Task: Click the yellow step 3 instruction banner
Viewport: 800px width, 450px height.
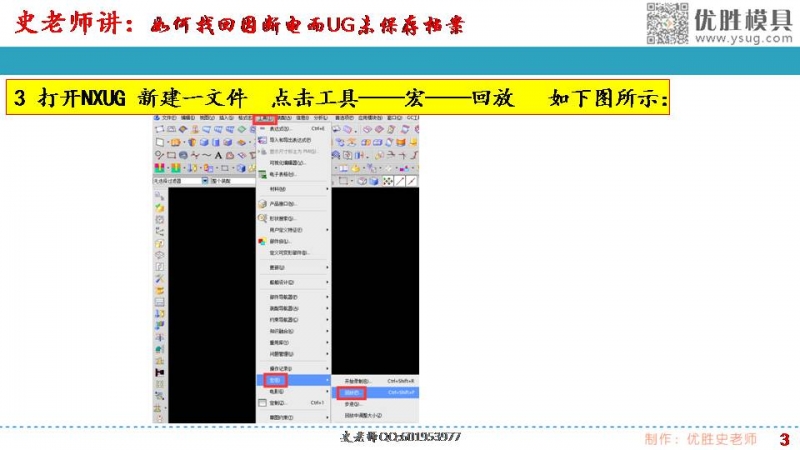Action: click(x=337, y=97)
